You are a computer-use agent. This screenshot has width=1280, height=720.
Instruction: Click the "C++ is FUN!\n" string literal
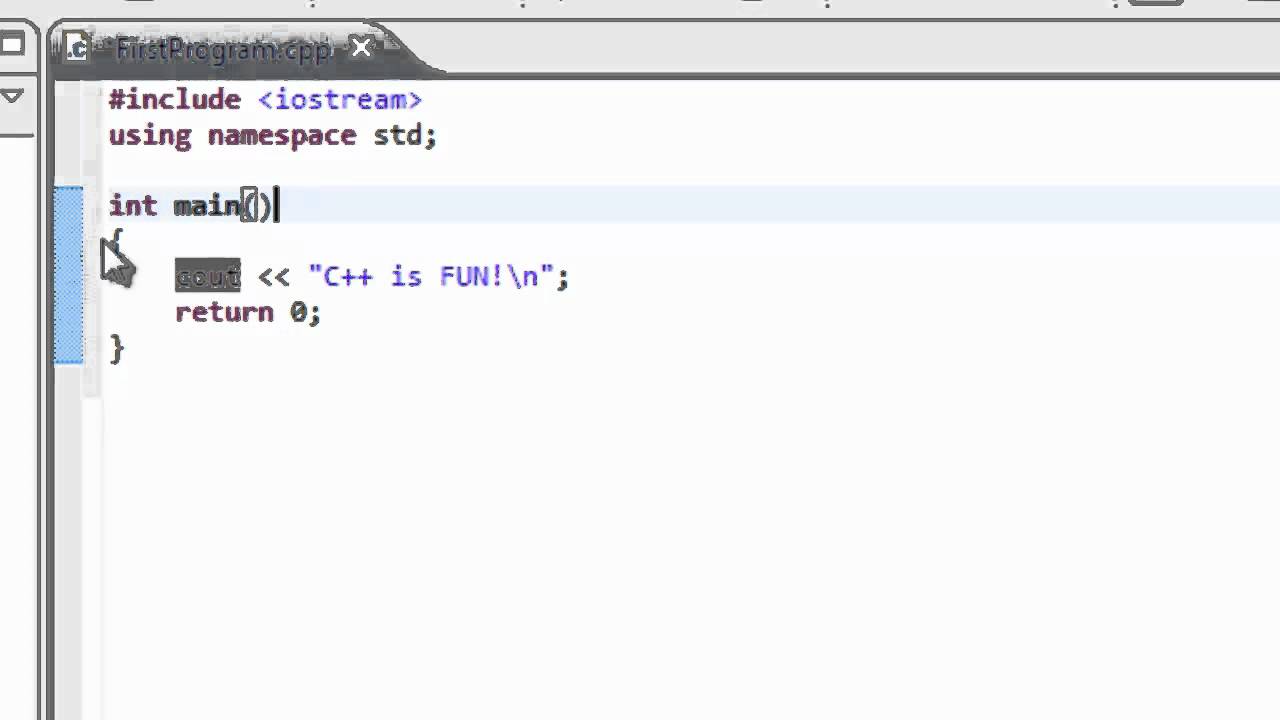431,276
